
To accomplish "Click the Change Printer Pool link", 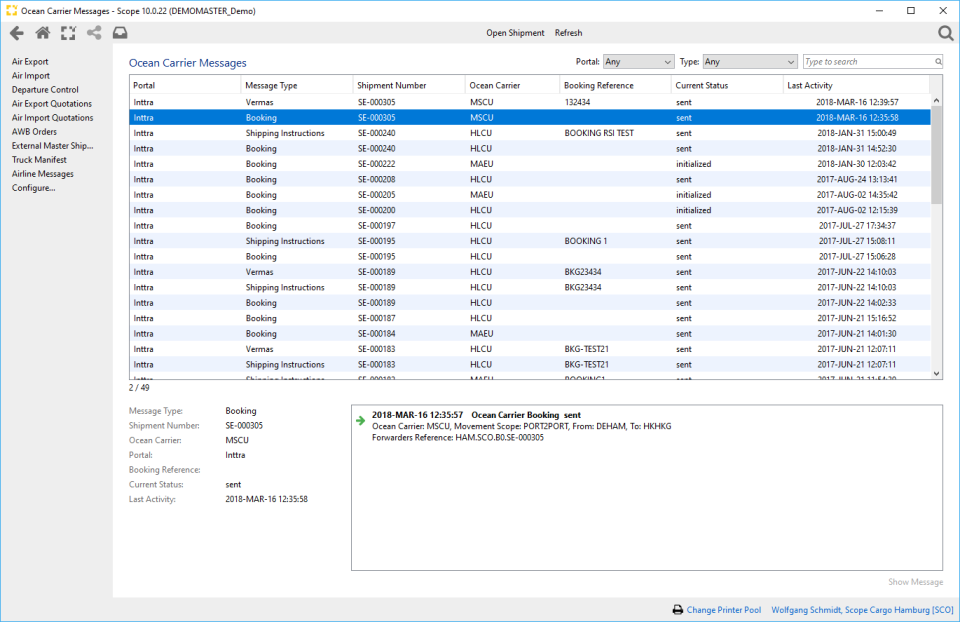I will coord(723,610).
